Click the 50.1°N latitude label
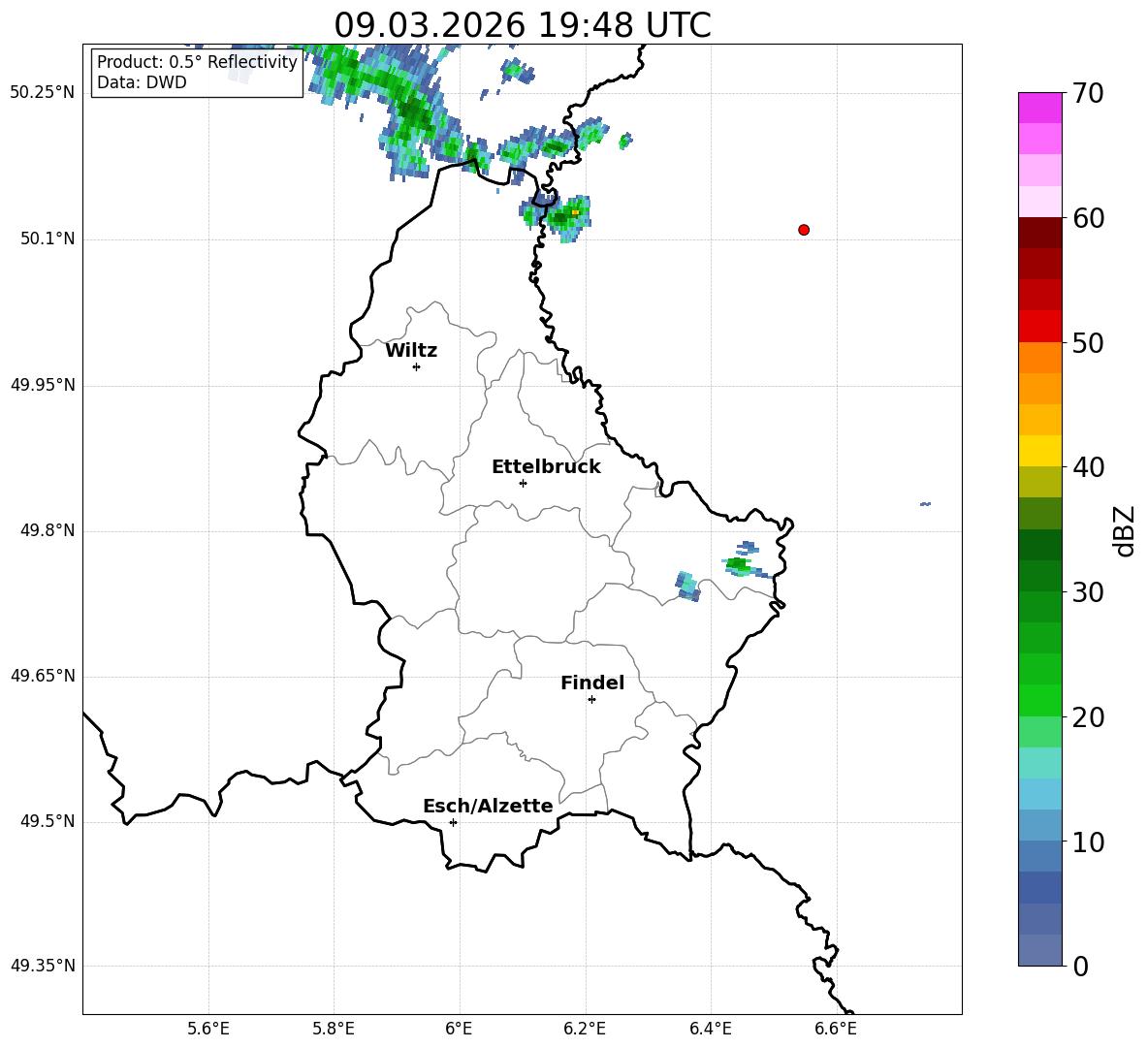Viewport: 1148px width, 1048px height. click(x=48, y=239)
